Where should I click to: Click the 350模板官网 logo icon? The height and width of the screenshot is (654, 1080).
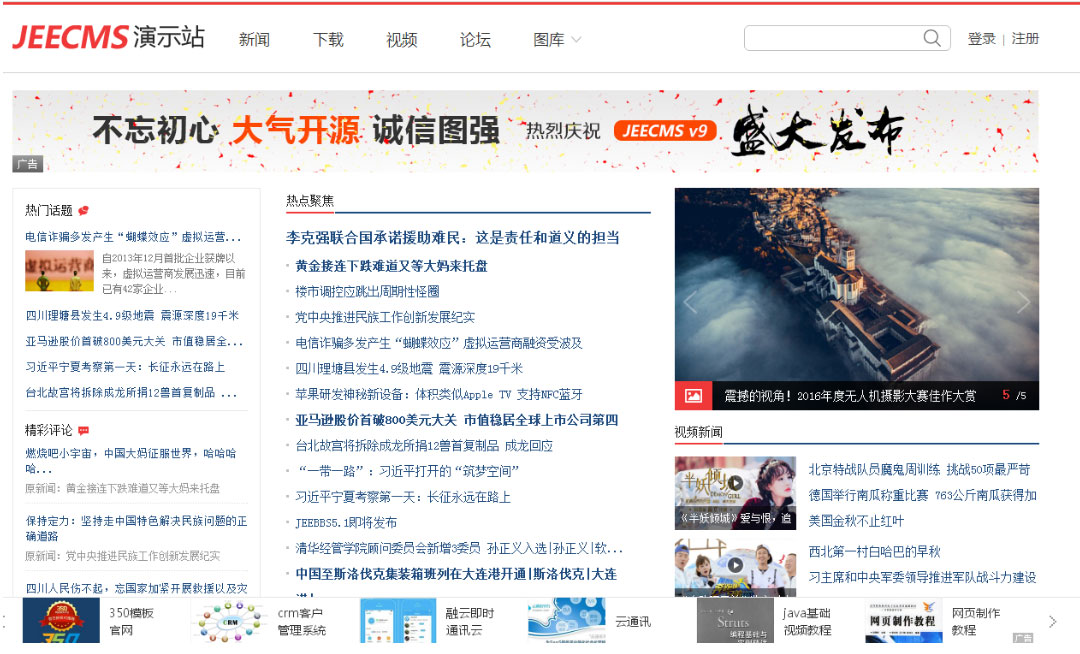click(x=61, y=621)
